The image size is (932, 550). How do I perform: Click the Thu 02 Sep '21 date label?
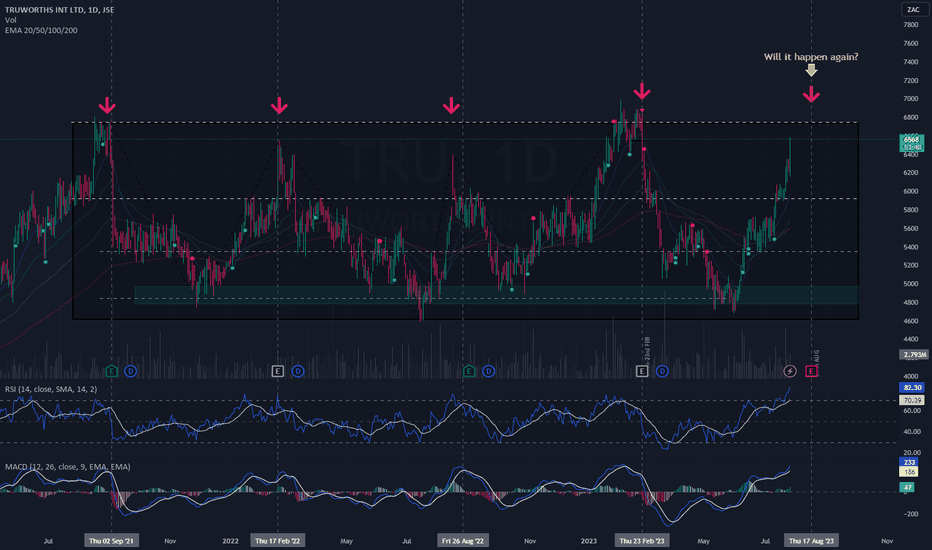[x=111, y=540]
